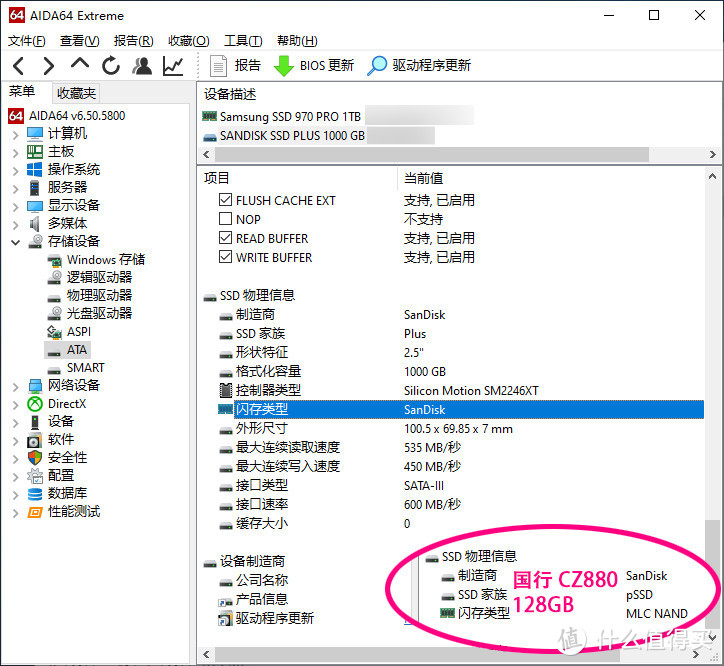Open the 收藏(O) menu
The height and width of the screenshot is (666, 724).
click(x=188, y=41)
